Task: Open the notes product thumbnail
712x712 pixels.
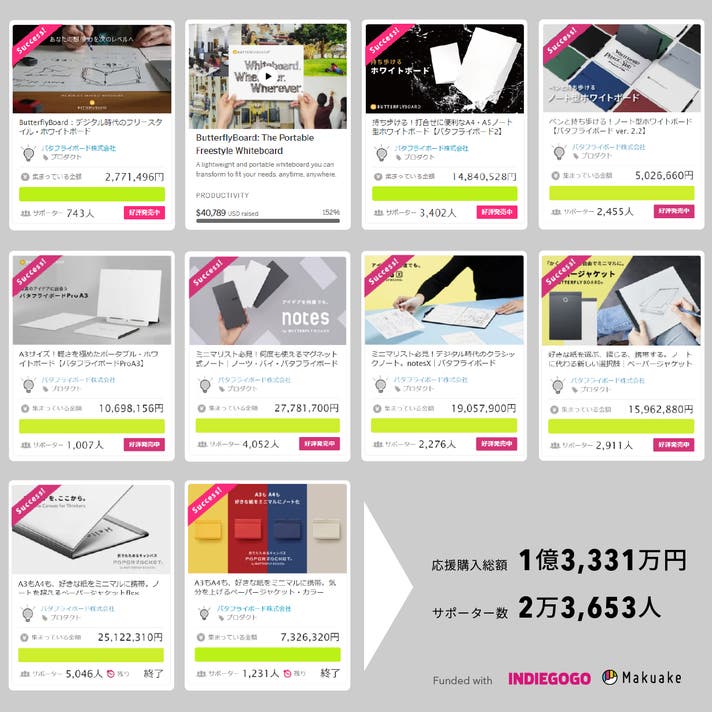Action: click(x=267, y=301)
